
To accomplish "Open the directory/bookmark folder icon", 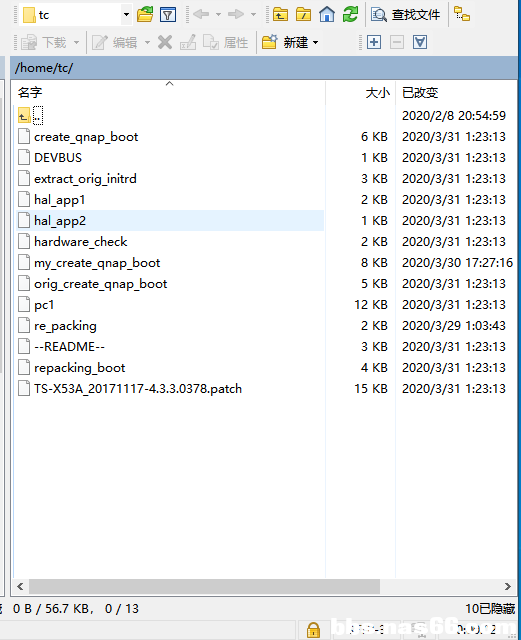I will [145, 15].
